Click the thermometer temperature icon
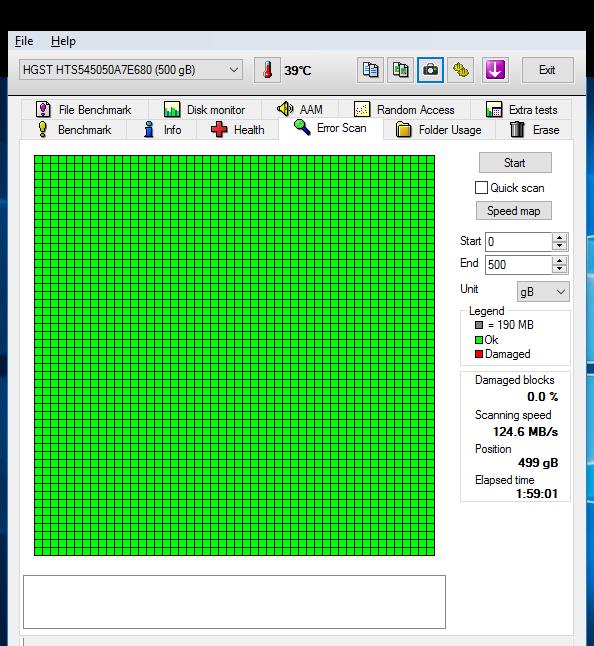594x646 pixels. 267,70
